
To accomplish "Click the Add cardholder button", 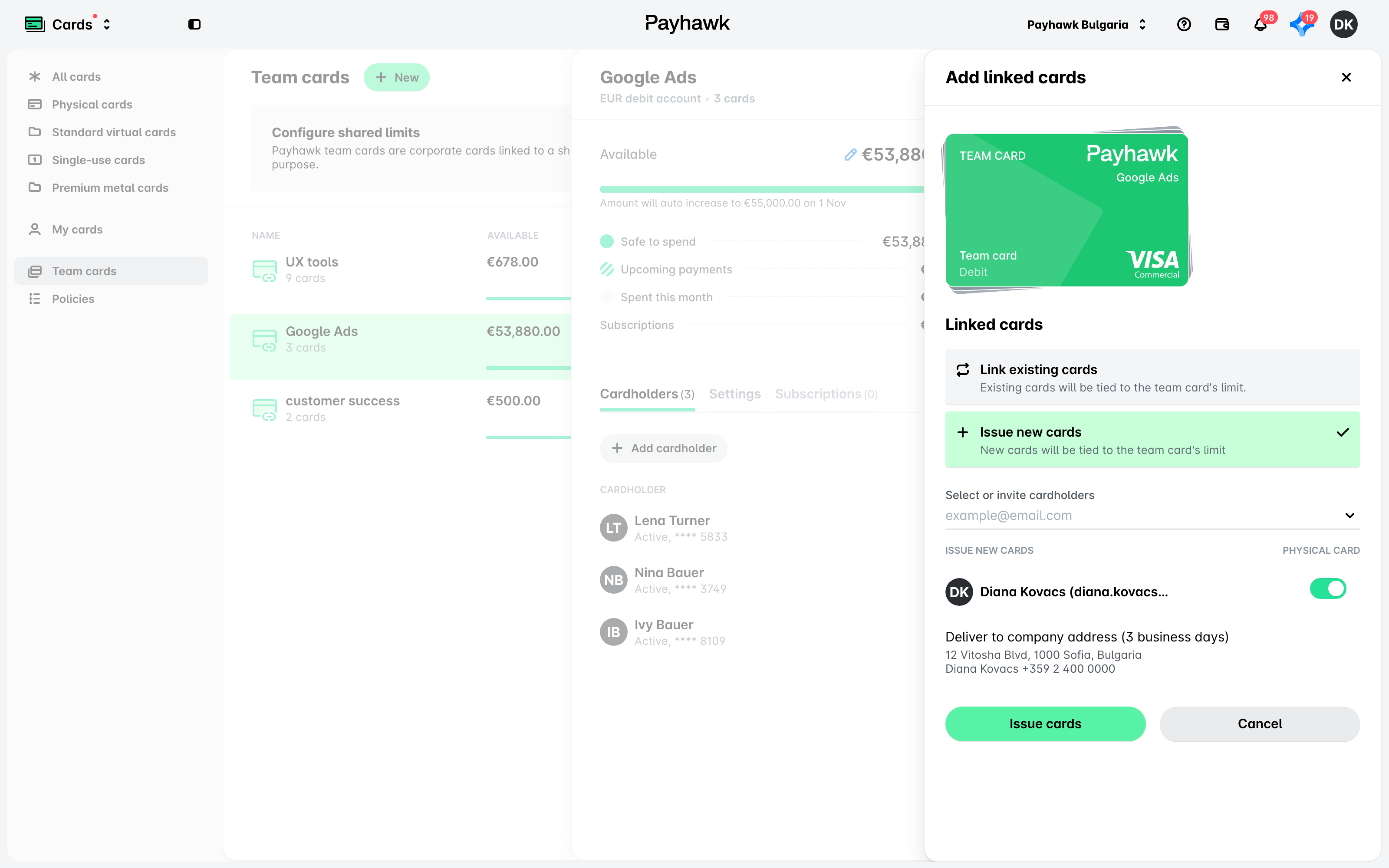I will coord(664,448).
